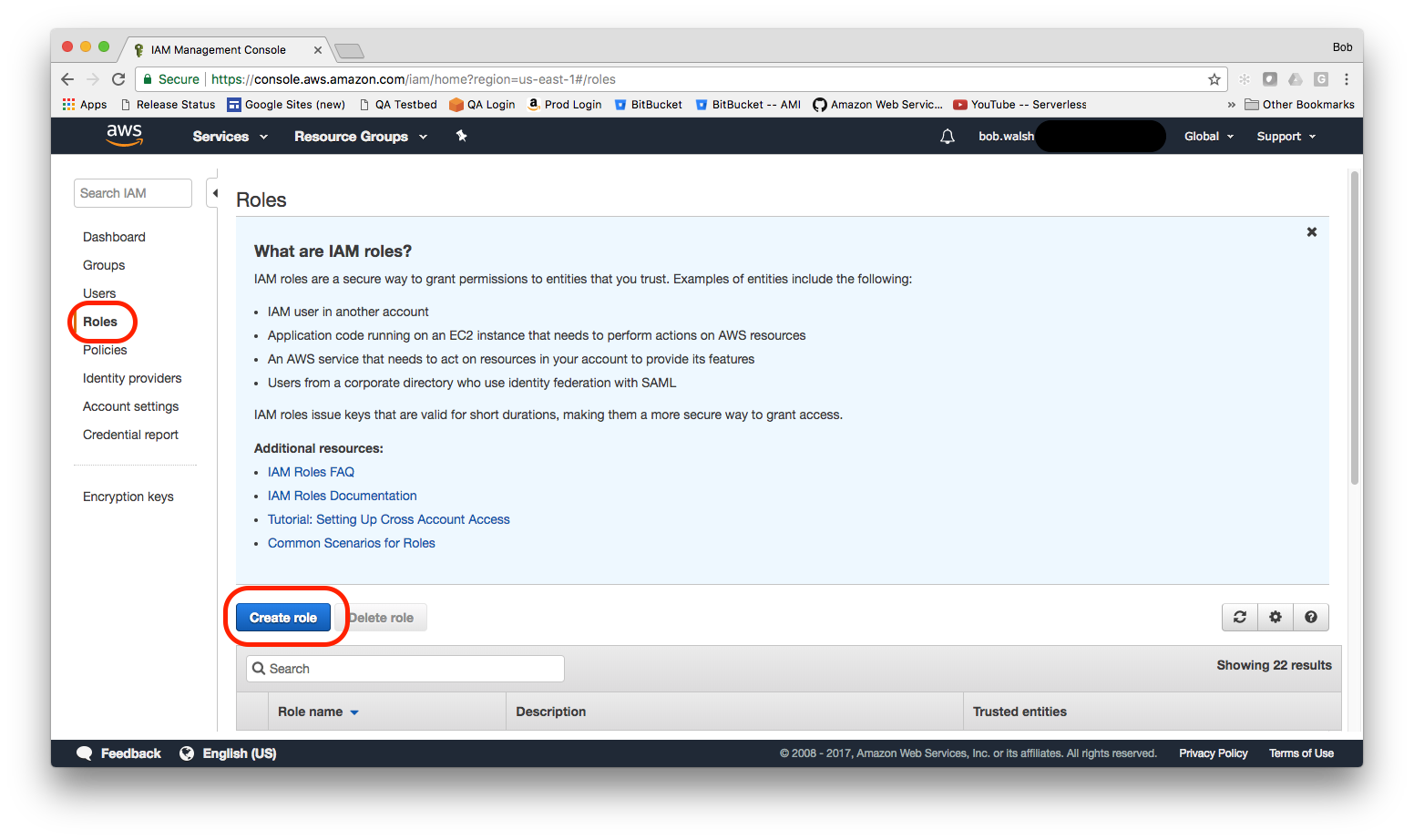Open Policies in IAM sidebar

pos(105,350)
